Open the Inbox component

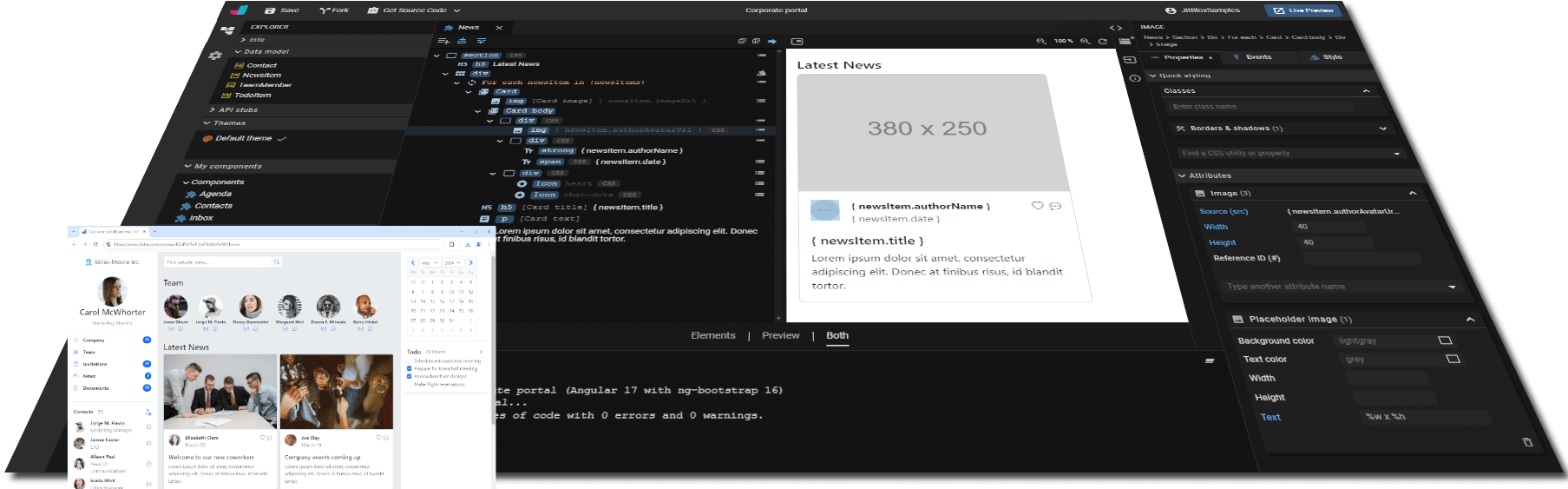click(x=195, y=218)
